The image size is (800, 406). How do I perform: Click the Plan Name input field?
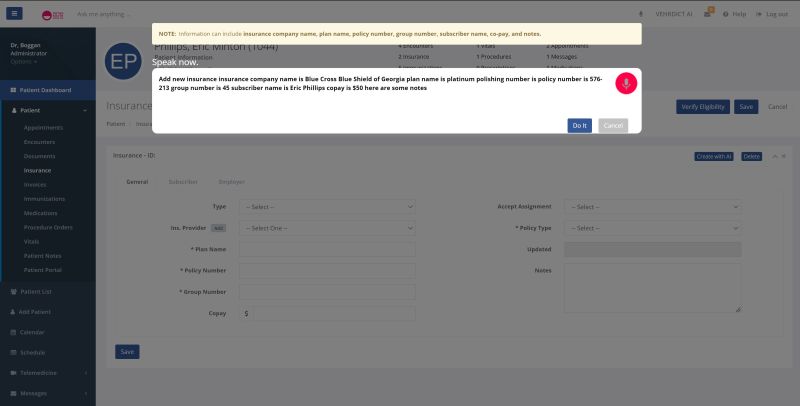[327, 249]
